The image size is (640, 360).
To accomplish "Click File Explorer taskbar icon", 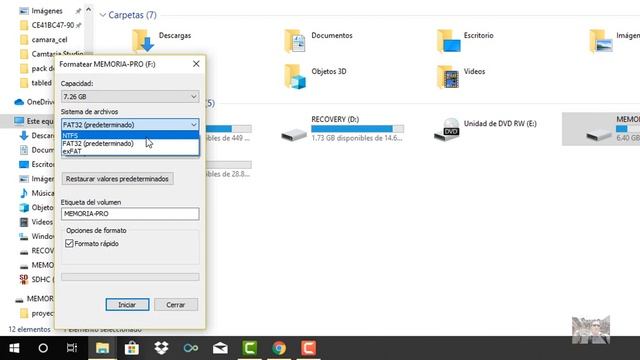I will point(102,348).
